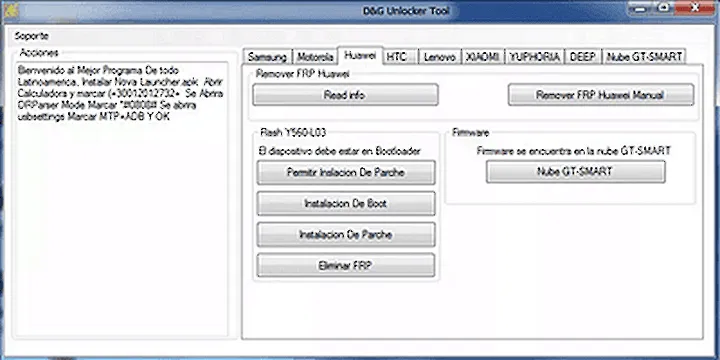Switch to the DEEP tab
This screenshot has width=720, height=360.
pyautogui.click(x=583, y=57)
